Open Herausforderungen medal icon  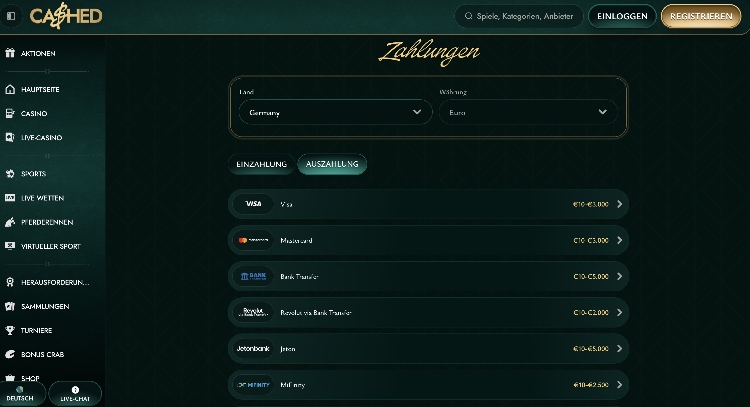(x=10, y=282)
